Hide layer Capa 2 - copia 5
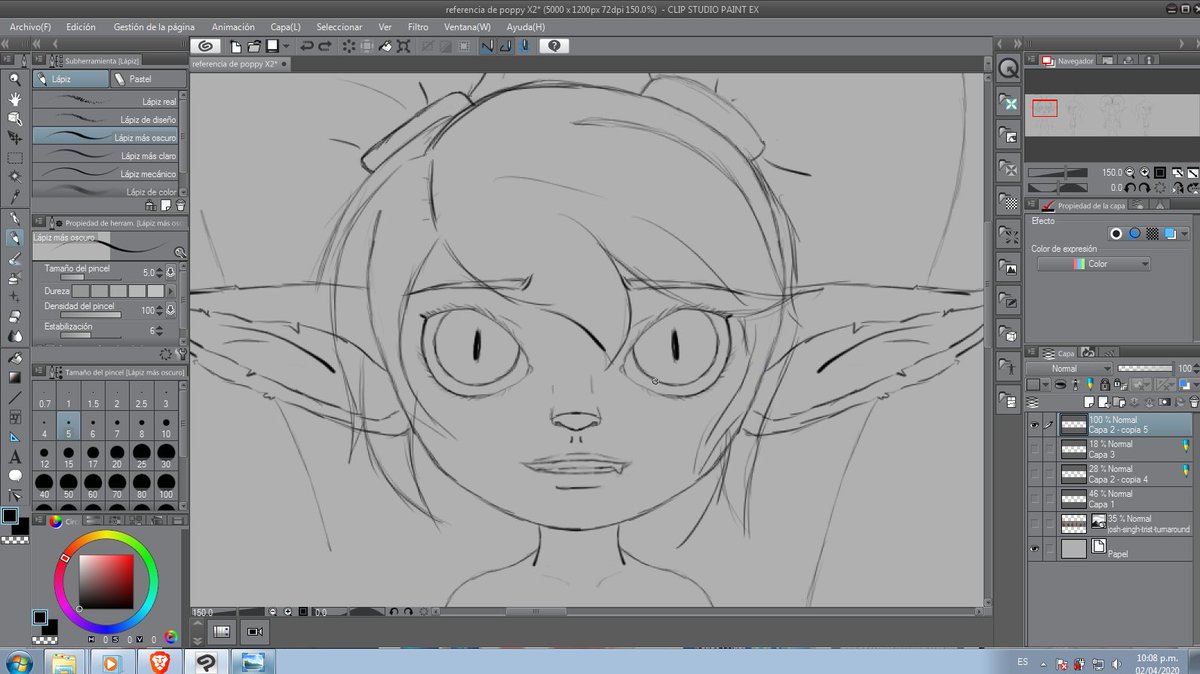The image size is (1200, 674). pos(1034,425)
